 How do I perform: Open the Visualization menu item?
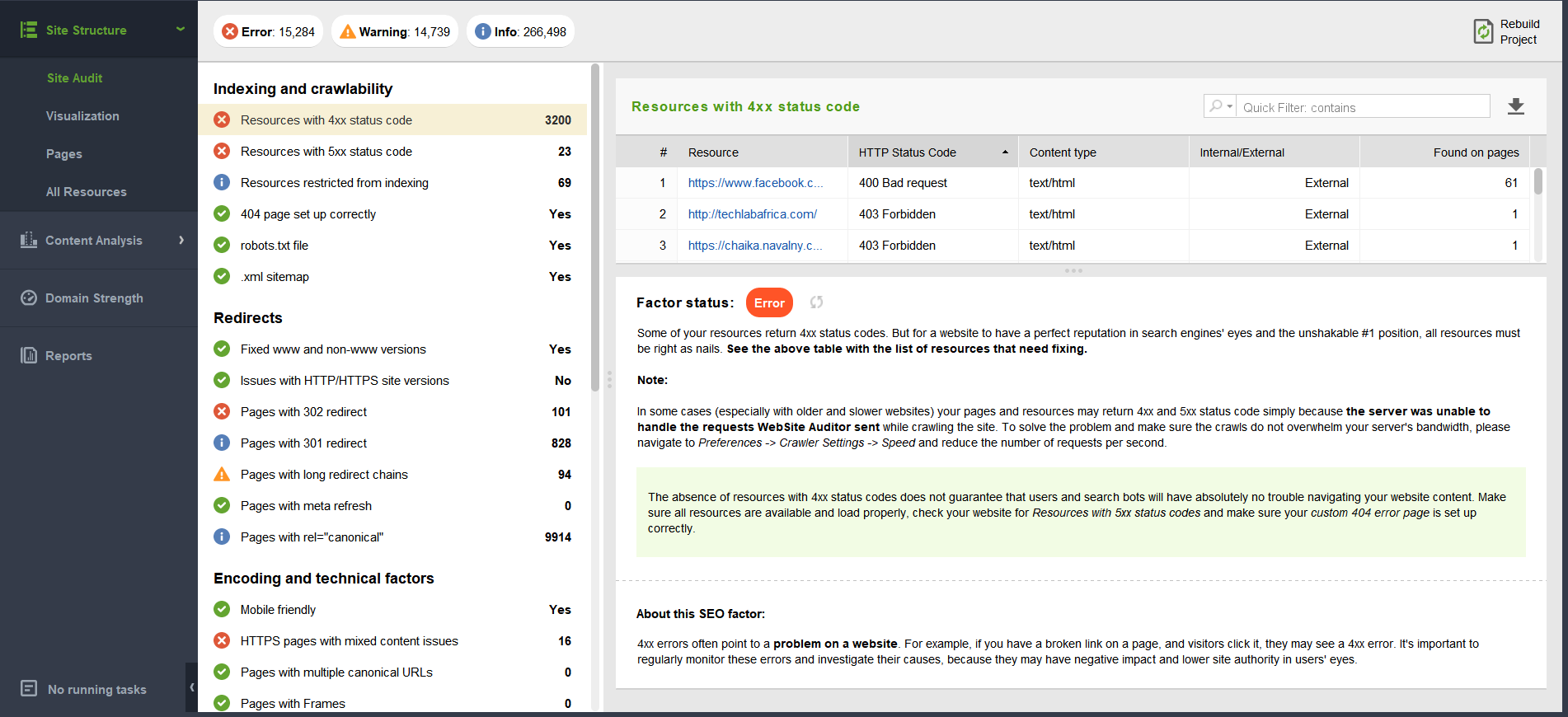tap(82, 116)
